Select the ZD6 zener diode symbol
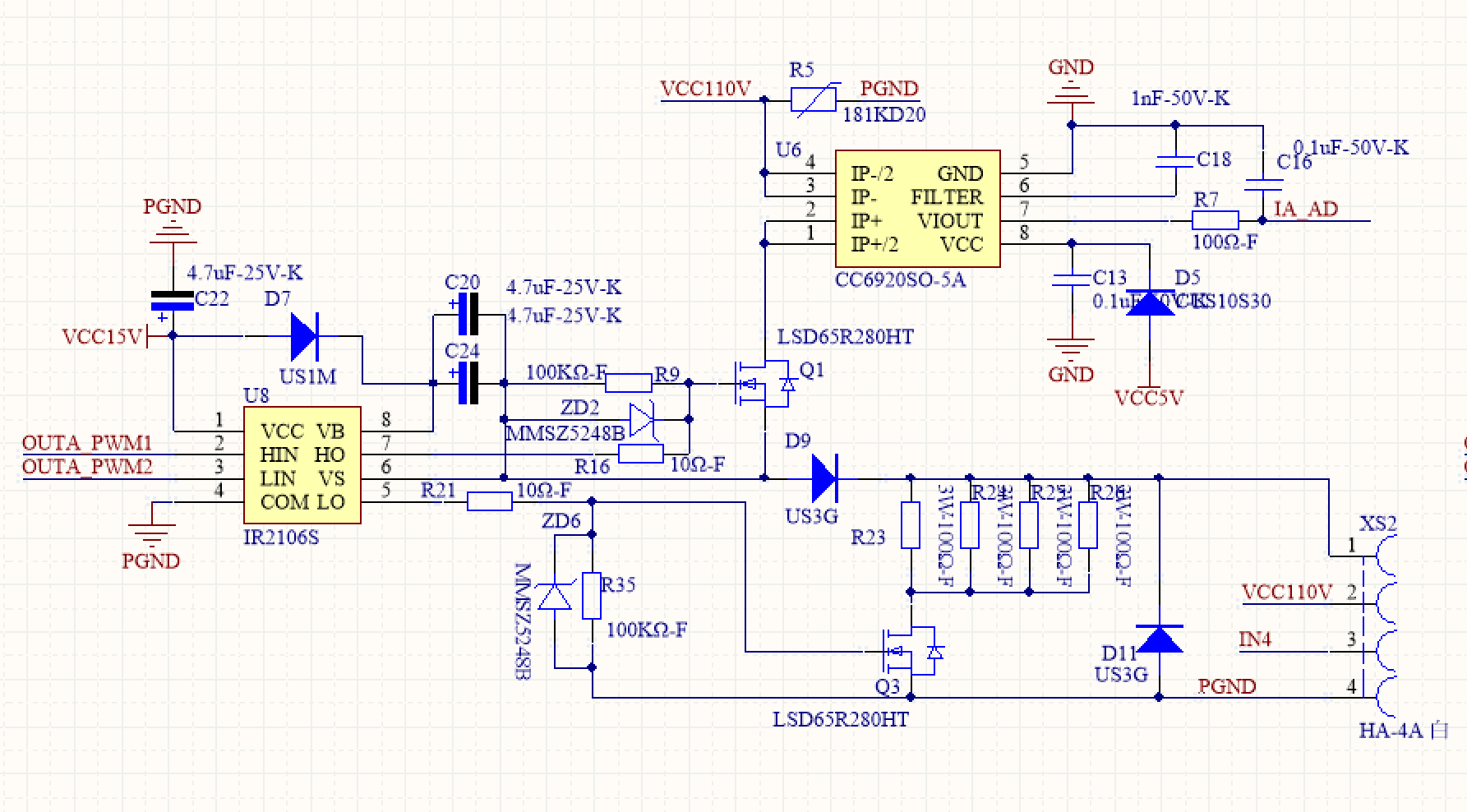This screenshot has width=1467, height=812. (556, 596)
